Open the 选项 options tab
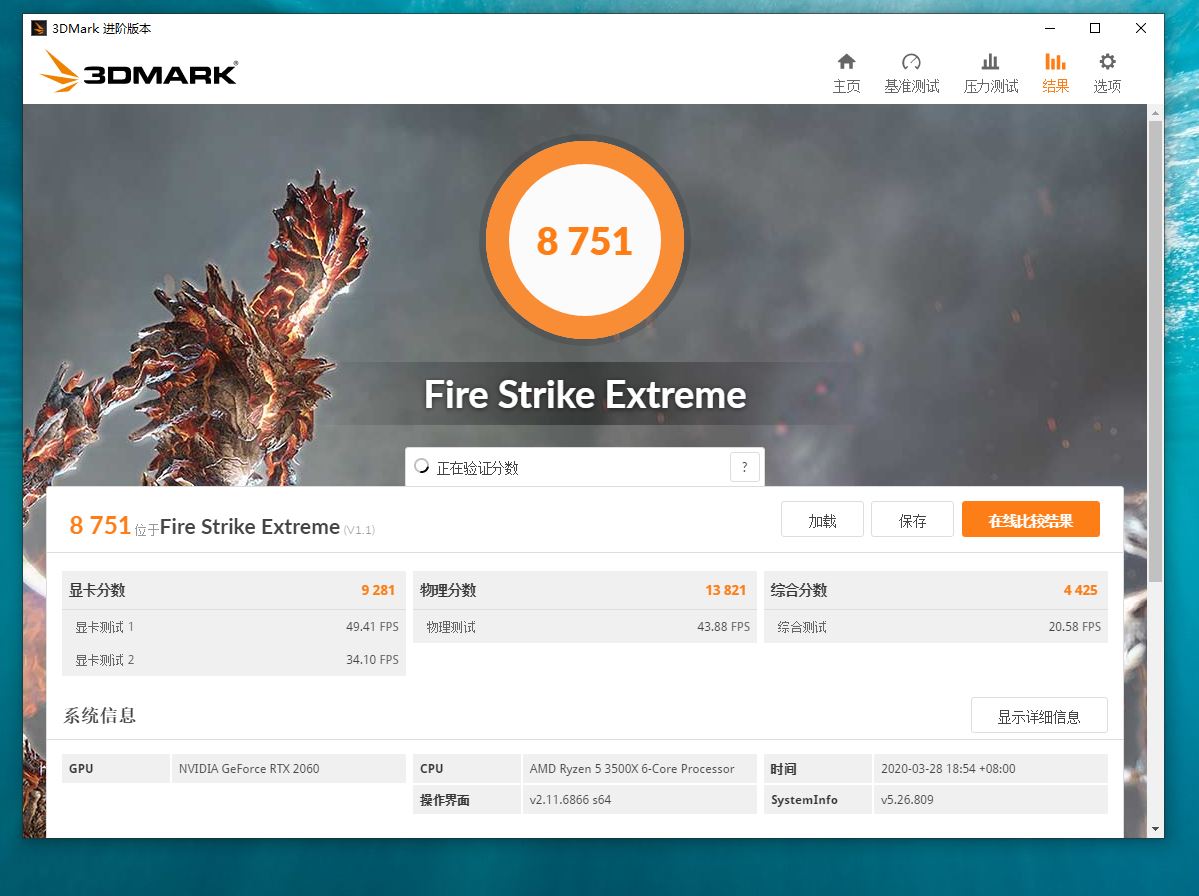Image resolution: width=1199 pixels, height=896 pixels. click(1106, 73)
